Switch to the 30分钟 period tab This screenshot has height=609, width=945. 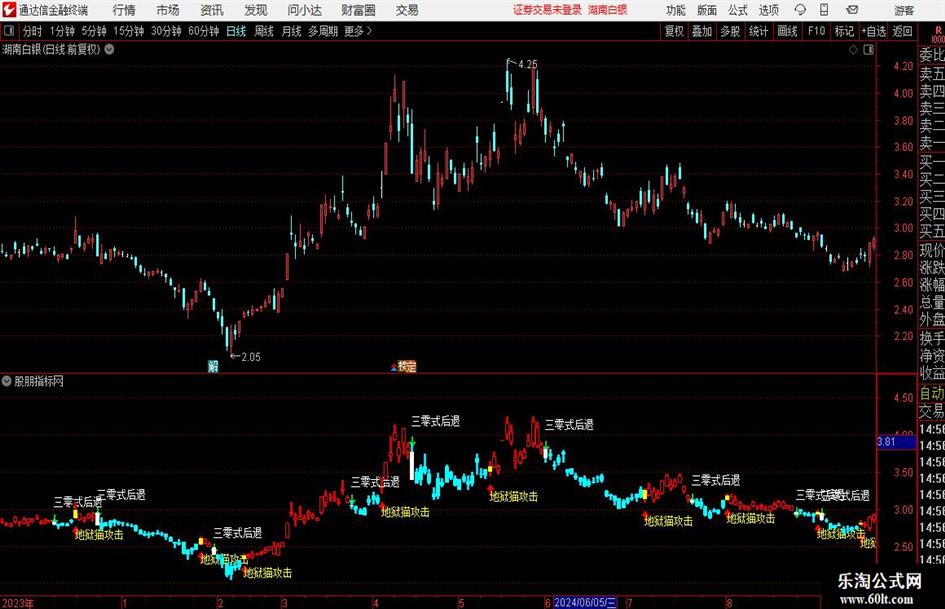[x=166, y=31]
